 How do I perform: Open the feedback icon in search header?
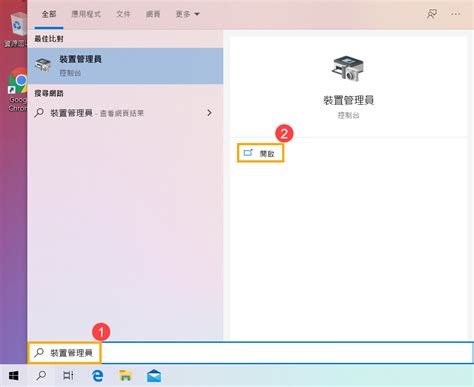tap(432, 14)
